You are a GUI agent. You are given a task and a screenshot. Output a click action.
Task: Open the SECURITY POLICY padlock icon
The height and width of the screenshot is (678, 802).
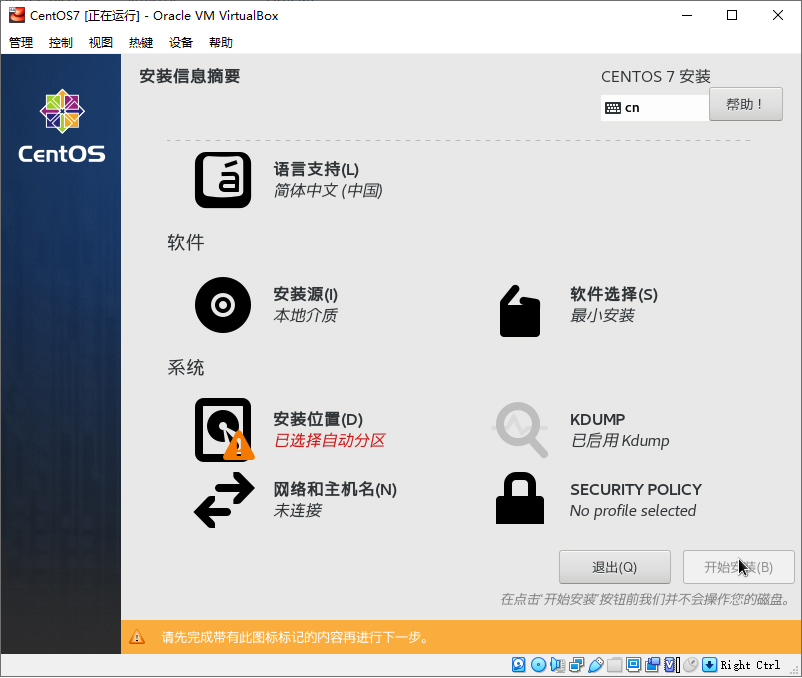(x=519, y=499)
